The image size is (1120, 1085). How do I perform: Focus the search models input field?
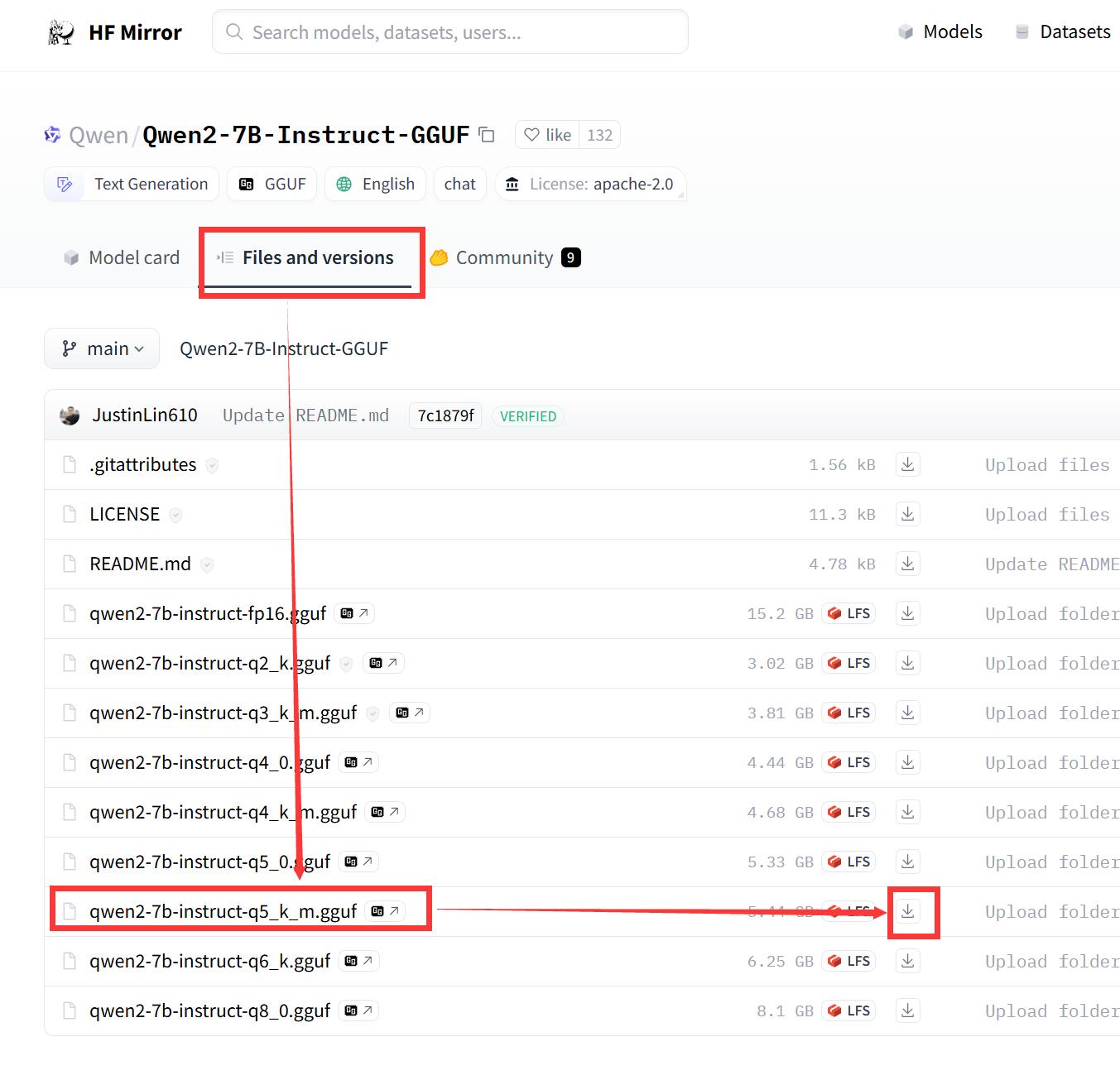pyautogui.click(x=450, y=32)
